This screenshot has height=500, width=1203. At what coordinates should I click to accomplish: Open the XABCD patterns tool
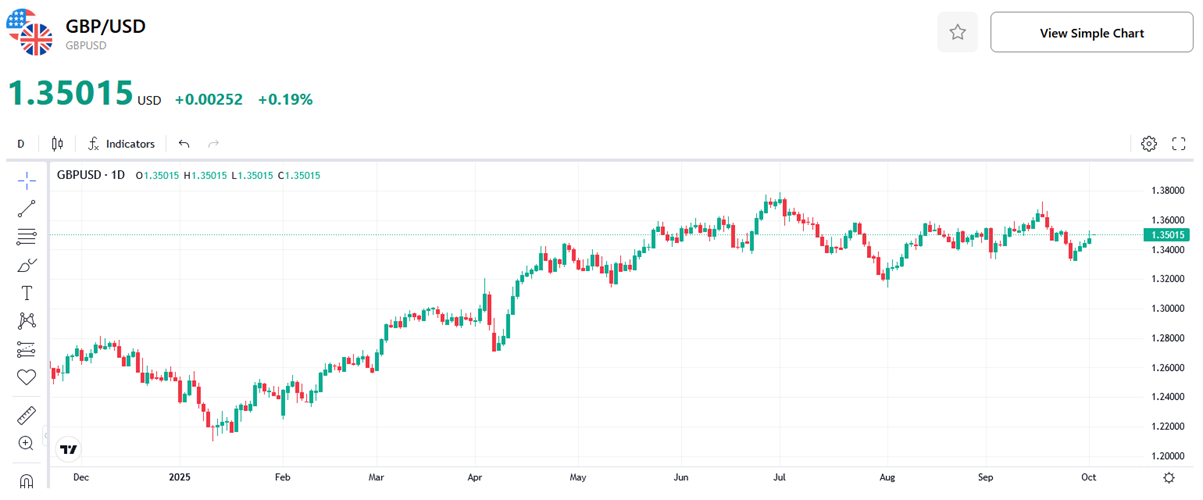coord(27,321)
